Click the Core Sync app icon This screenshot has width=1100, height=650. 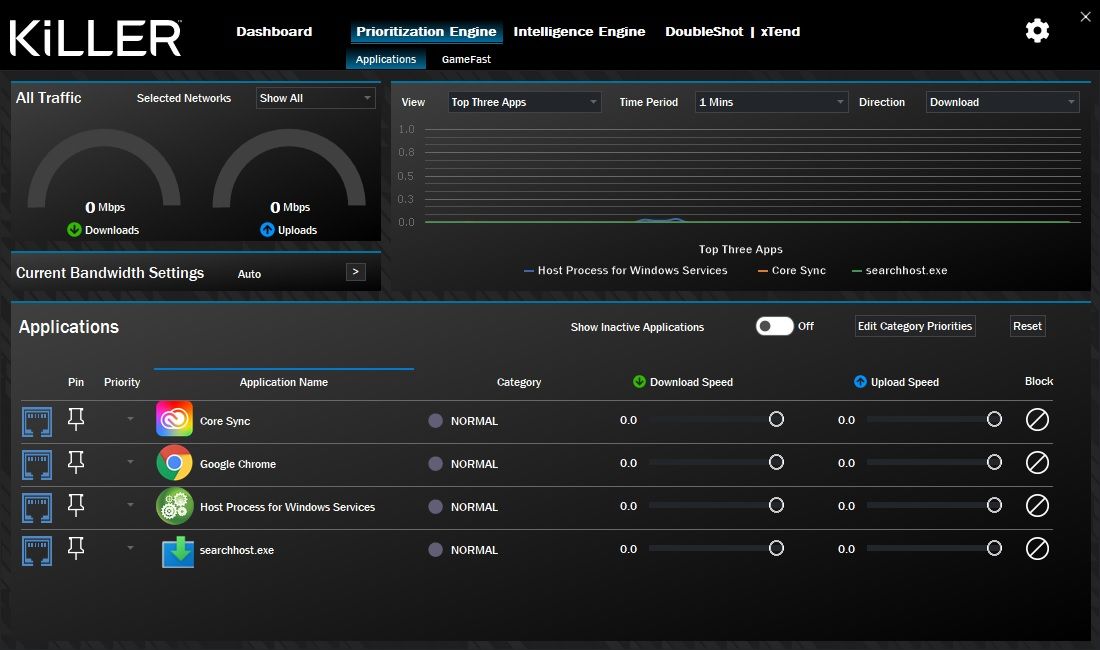pyautogui.click(x=174, y=419)
